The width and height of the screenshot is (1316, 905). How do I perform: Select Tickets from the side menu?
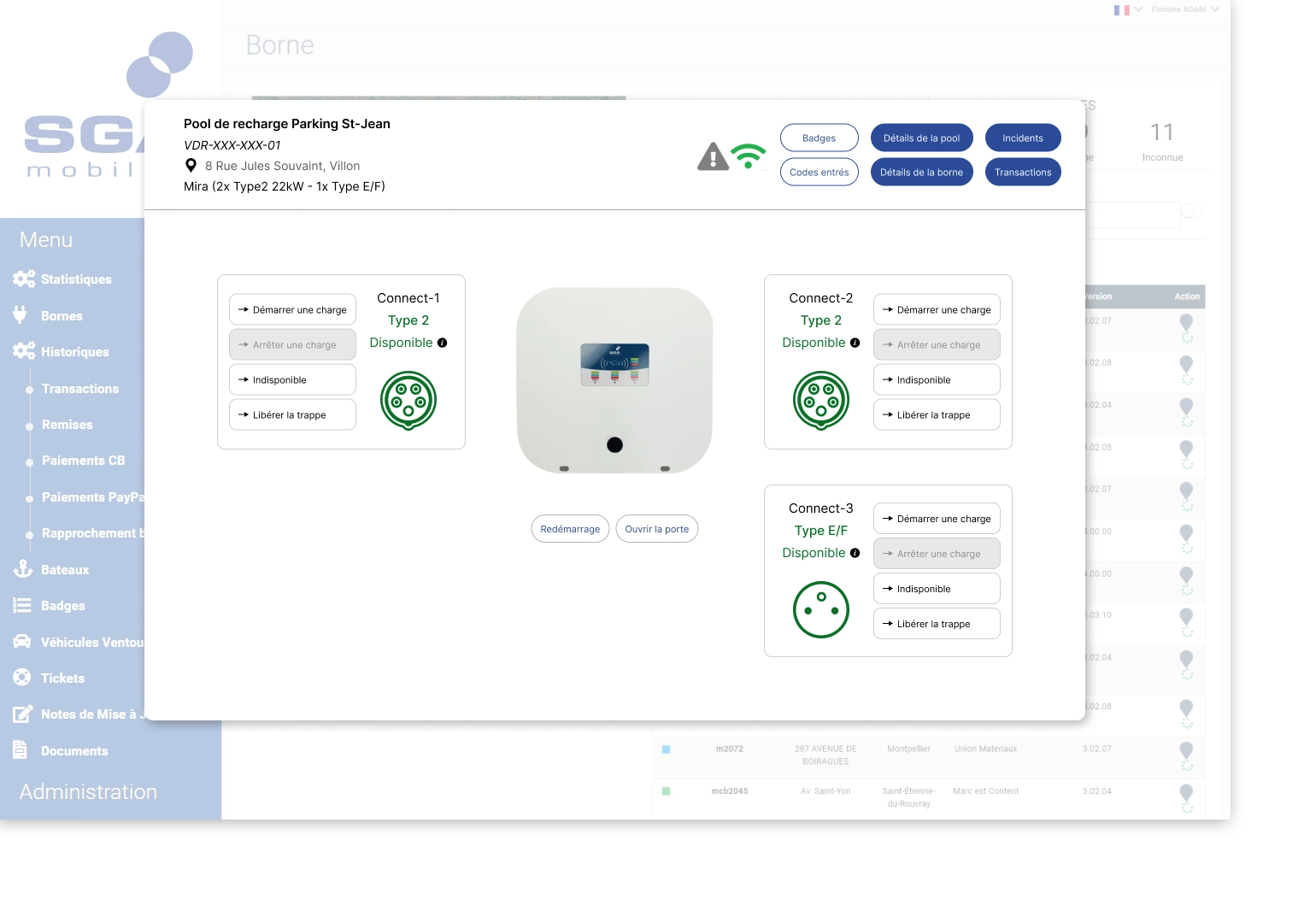62,679
